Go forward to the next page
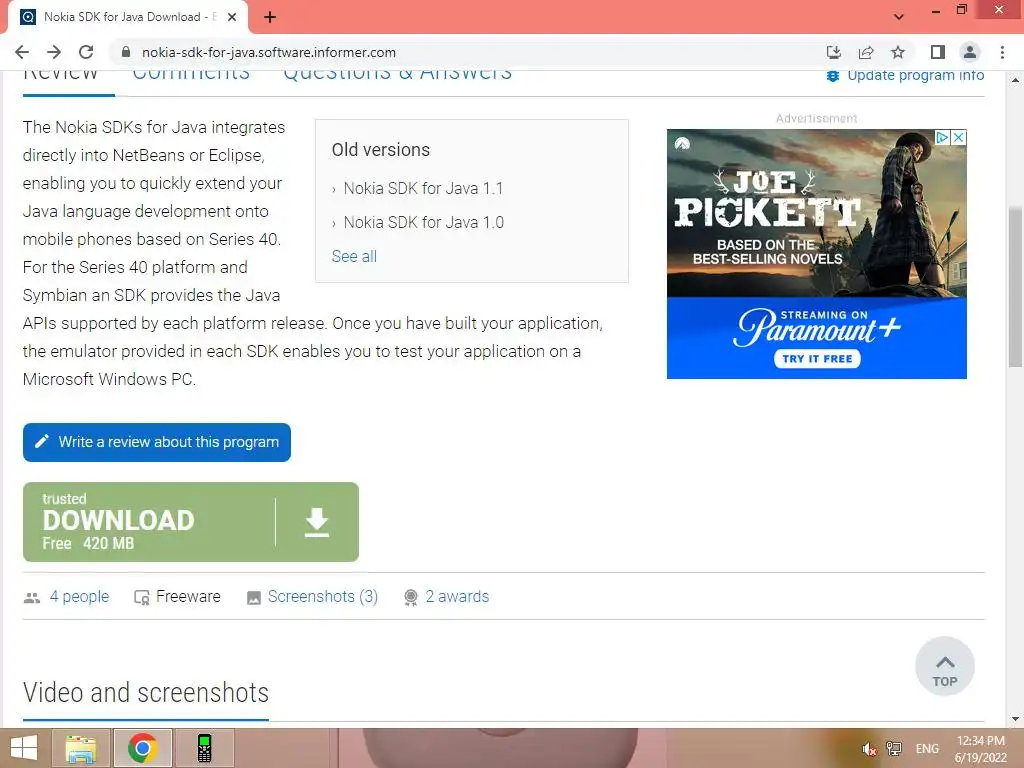Screen dimensions: 1024x768 (54, 52)
